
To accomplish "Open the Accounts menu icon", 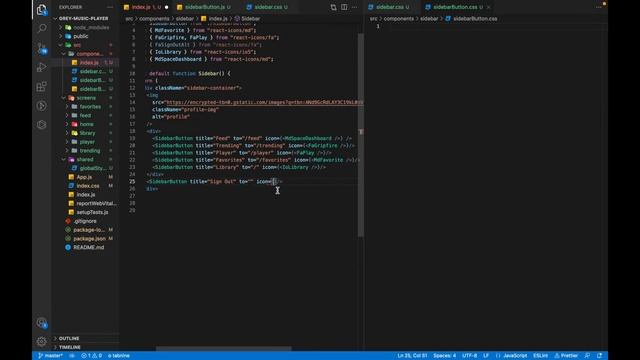I will click(x=42, y=323).
